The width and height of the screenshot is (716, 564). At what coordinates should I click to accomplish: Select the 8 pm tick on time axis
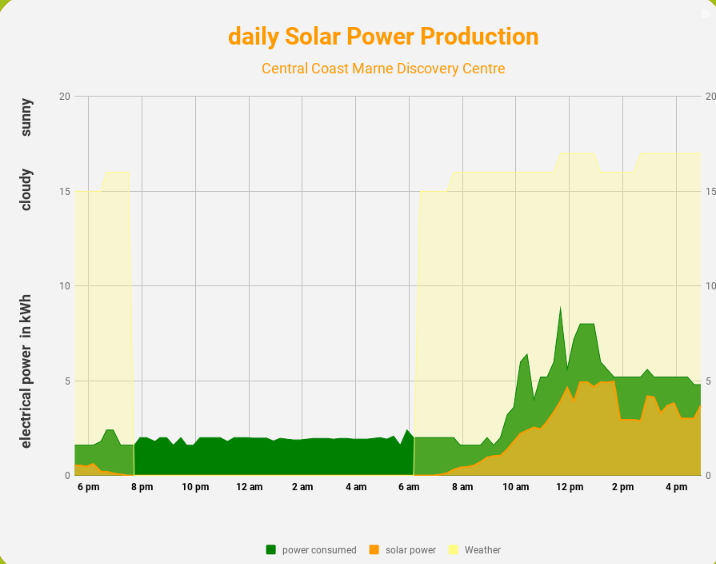point(142,487)
